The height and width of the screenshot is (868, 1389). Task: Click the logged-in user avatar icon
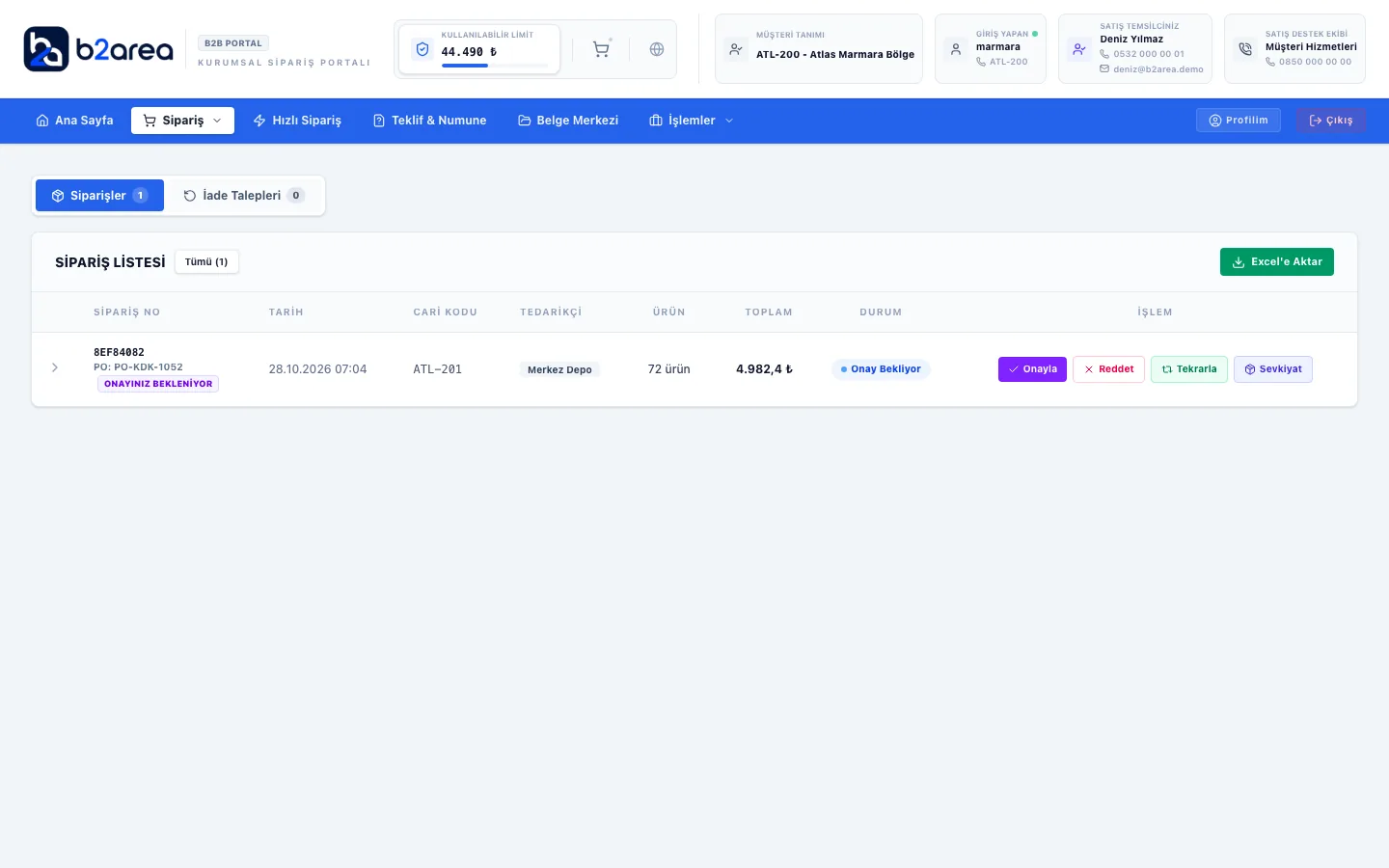click(x=956, y=49)
